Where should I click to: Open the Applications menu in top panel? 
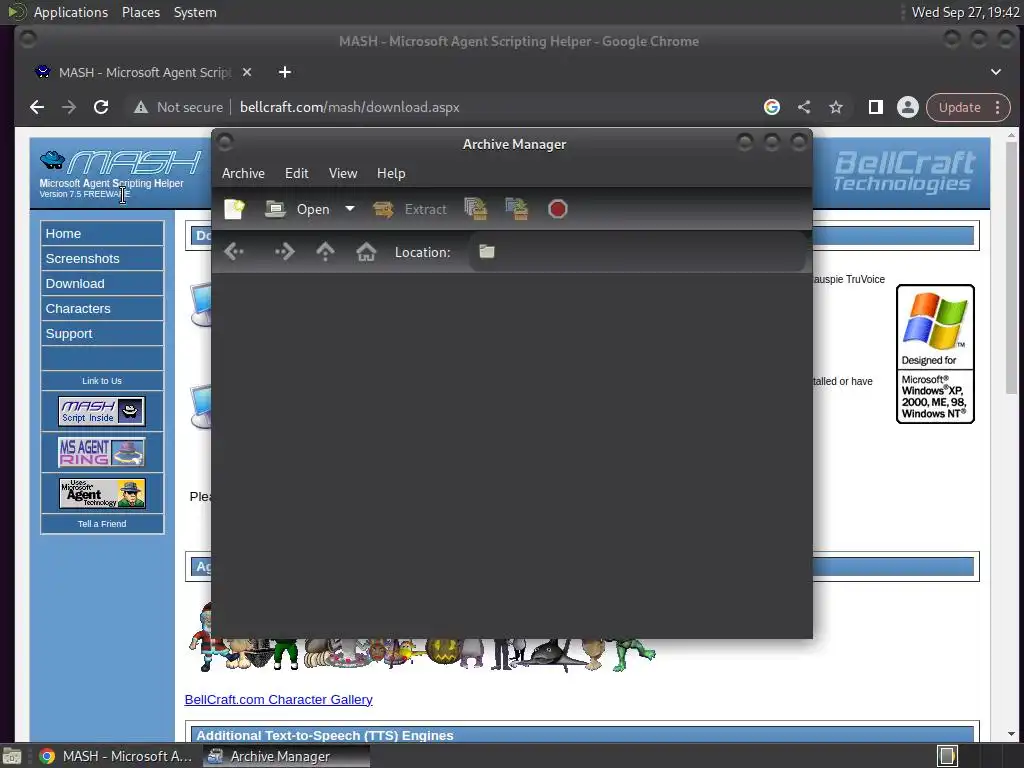[x=71, y=12]
